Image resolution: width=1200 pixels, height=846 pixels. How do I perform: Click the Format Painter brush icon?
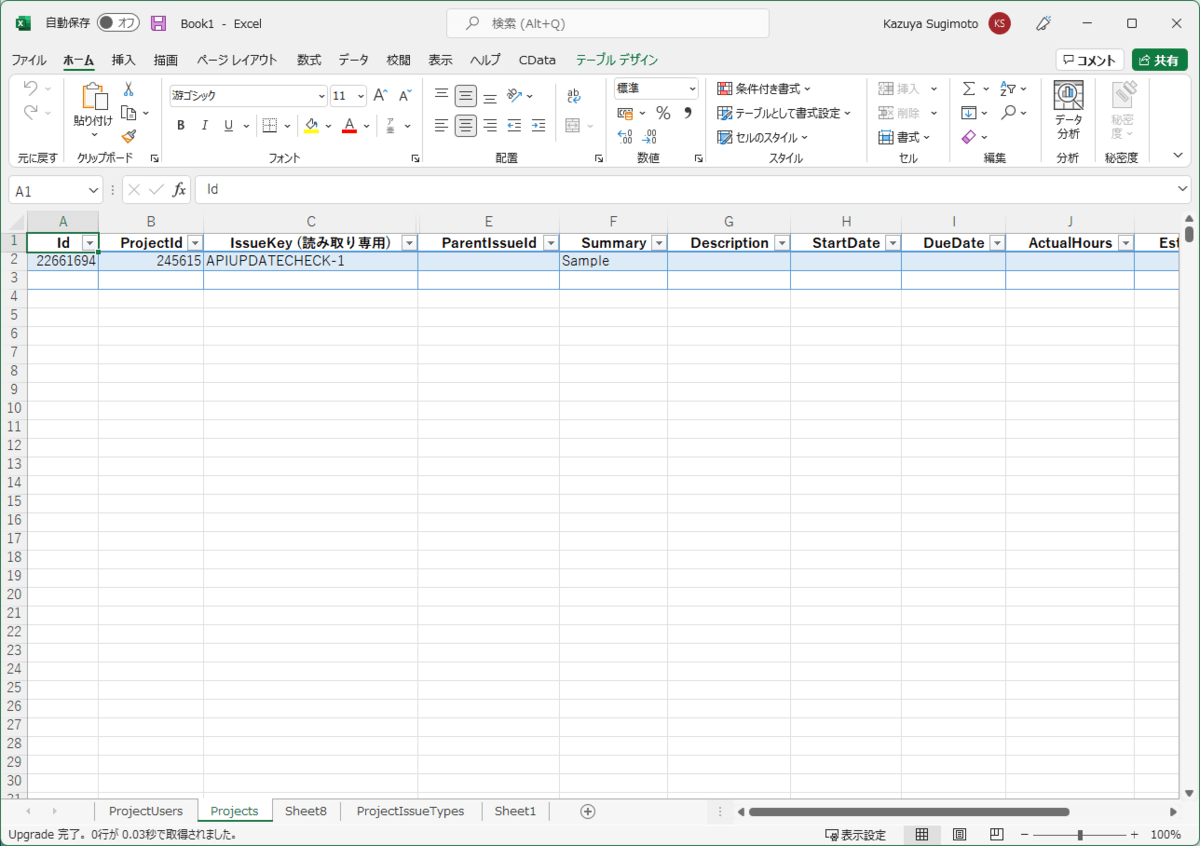coord(128,136)
